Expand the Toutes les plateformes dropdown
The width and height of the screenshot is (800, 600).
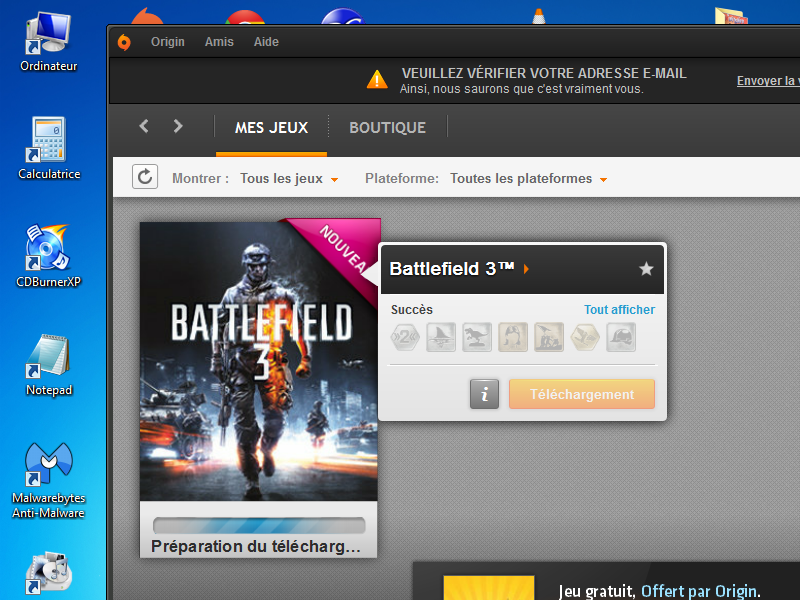point(528,179)
